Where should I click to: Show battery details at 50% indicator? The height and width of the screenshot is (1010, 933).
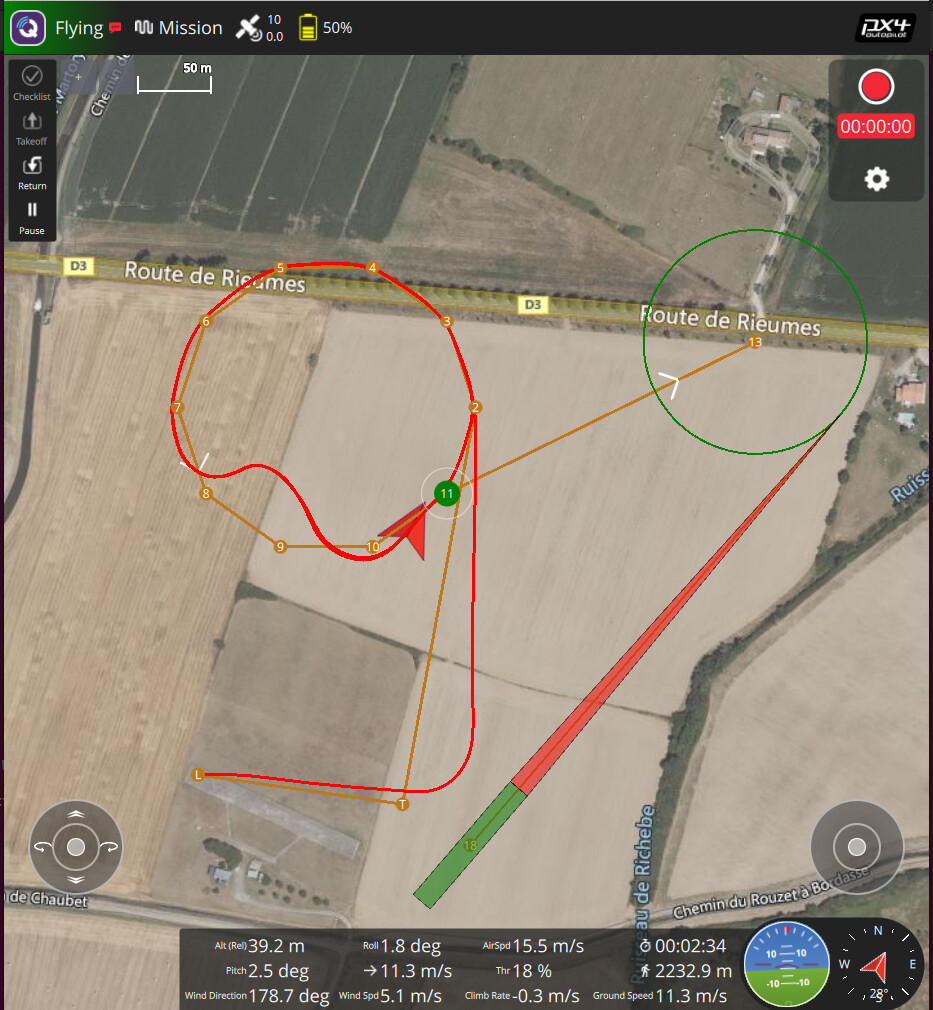325,28
